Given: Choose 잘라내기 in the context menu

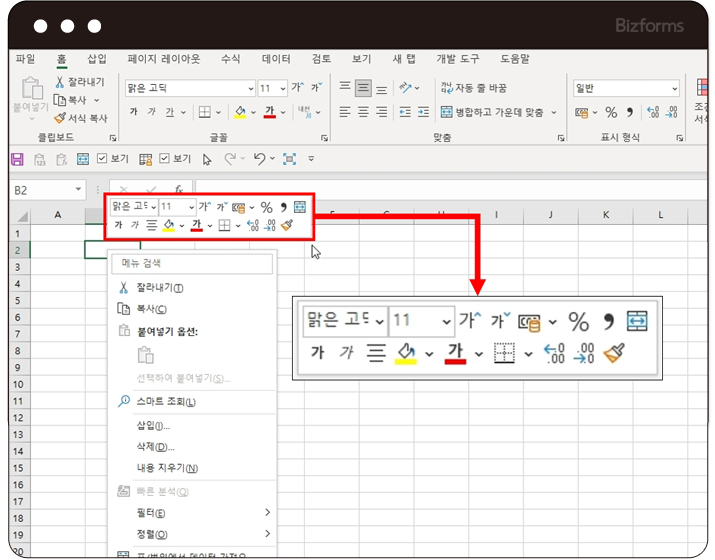Looking at the screenshot, I should (166, 287).
